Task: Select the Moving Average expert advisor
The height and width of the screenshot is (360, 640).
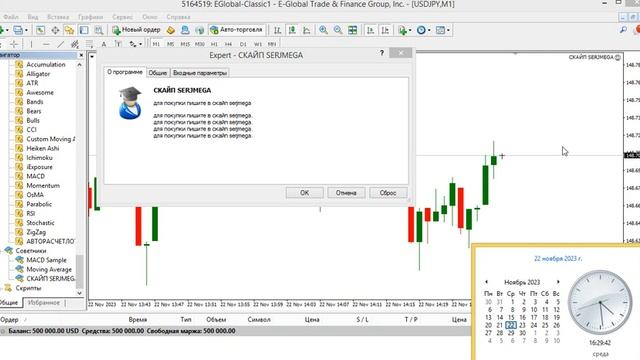Action: (x=49, y=269)
